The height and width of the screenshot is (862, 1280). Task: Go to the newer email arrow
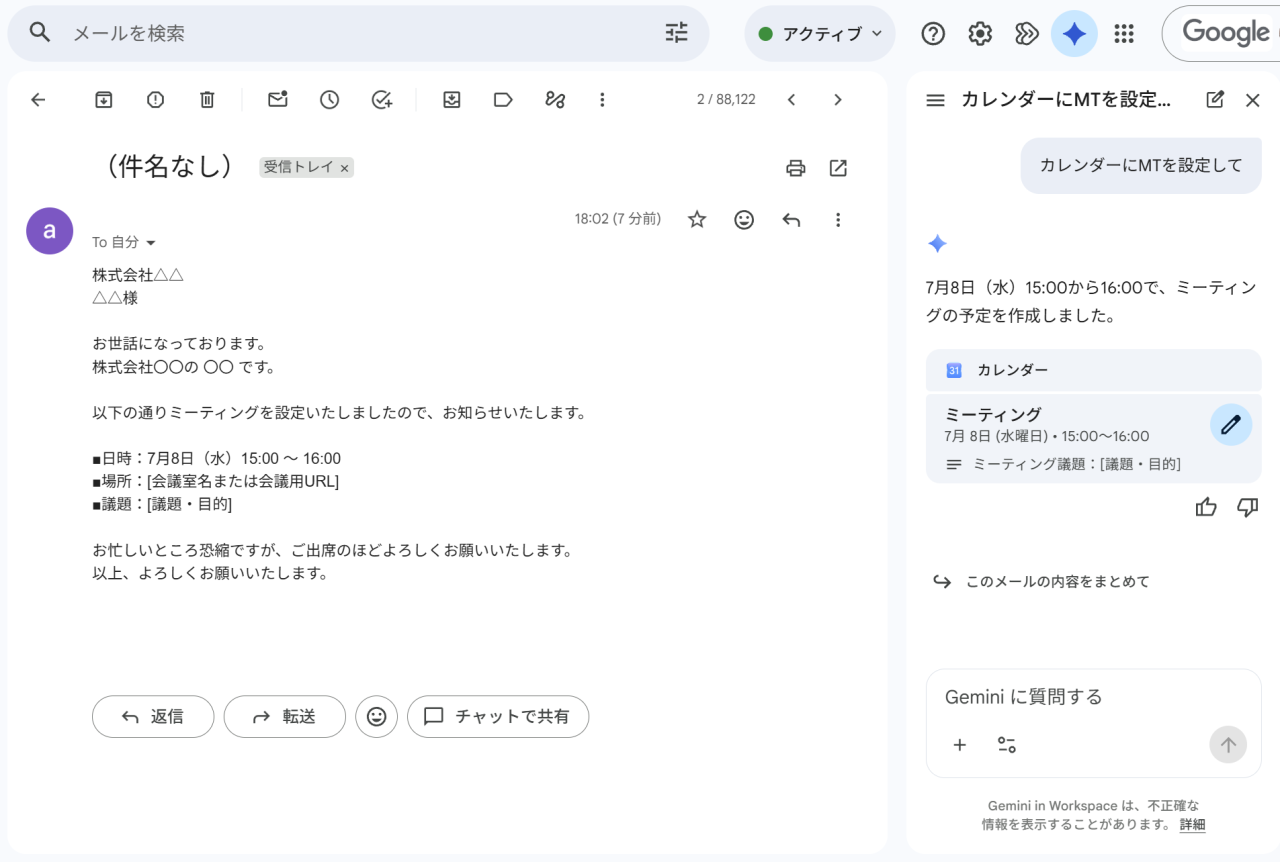tap(791, 99)
